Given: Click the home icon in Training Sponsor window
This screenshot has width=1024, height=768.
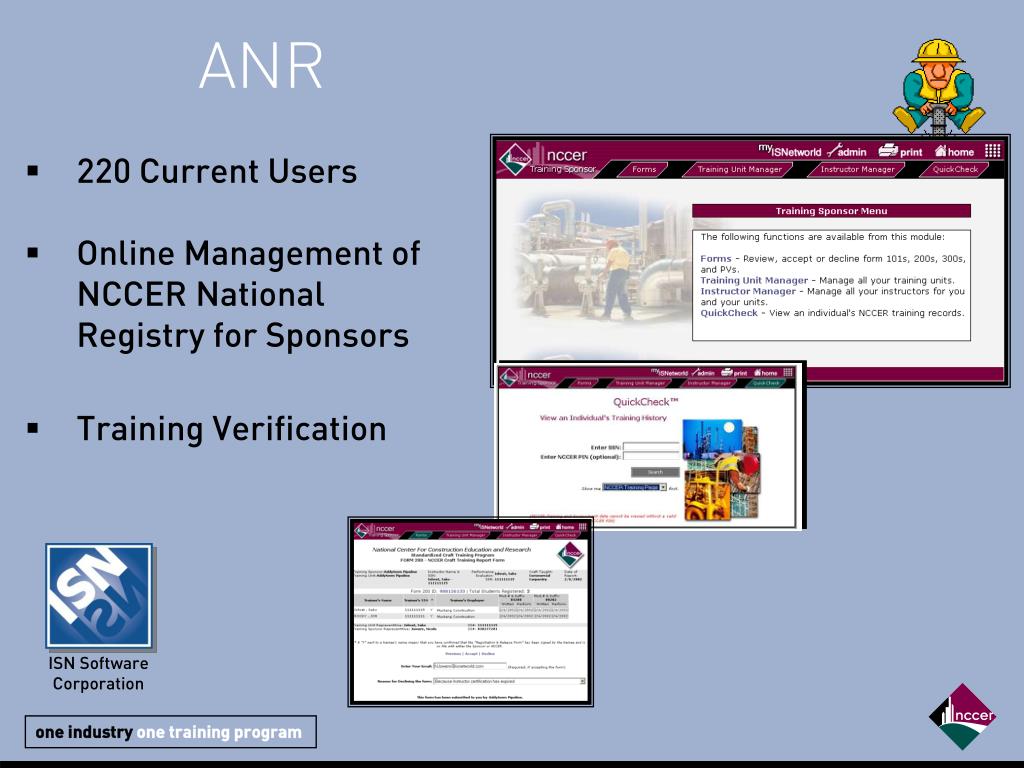Looking at the screenshot, I should pos(954,152).
